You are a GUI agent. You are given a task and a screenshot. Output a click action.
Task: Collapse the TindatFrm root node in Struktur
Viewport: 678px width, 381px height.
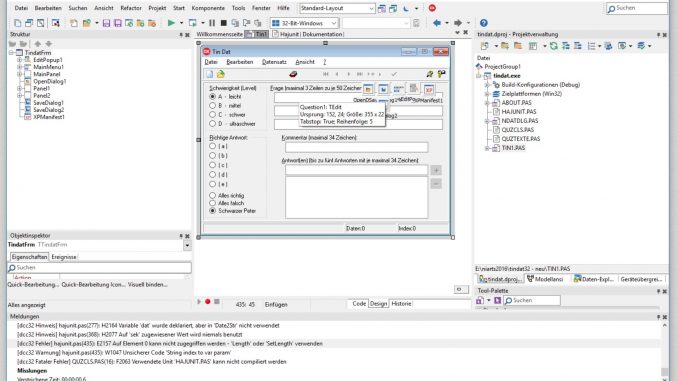[12, 52]
